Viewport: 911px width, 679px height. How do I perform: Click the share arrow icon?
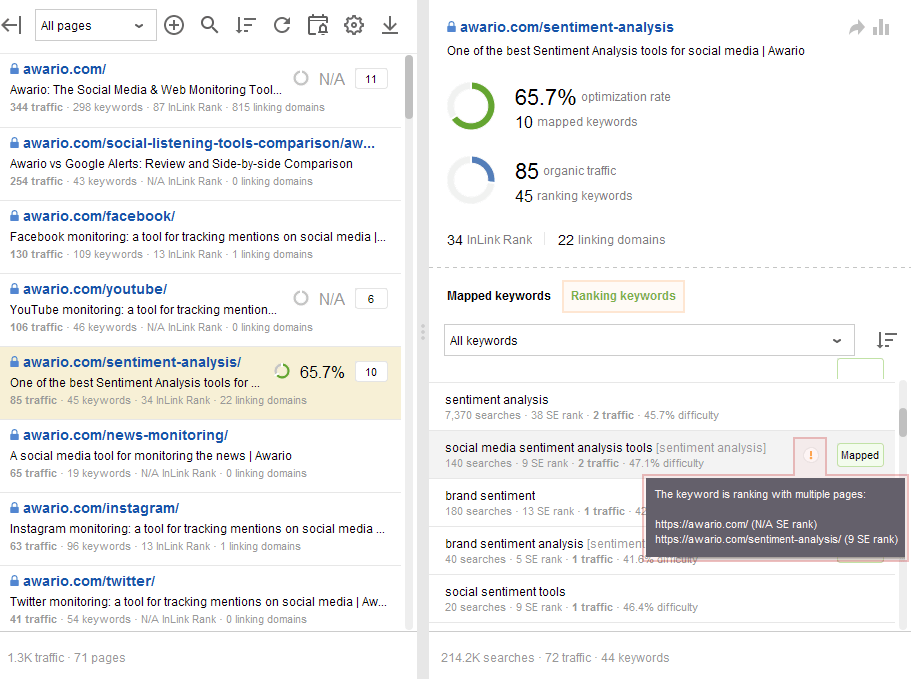856,27
